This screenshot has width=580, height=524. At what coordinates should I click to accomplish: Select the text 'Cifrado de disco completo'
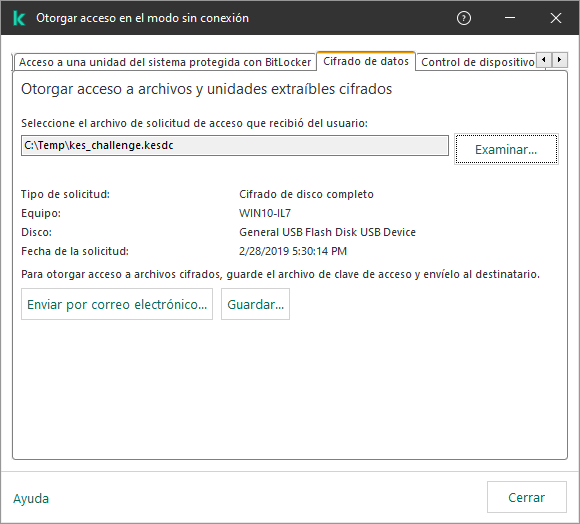306,194
